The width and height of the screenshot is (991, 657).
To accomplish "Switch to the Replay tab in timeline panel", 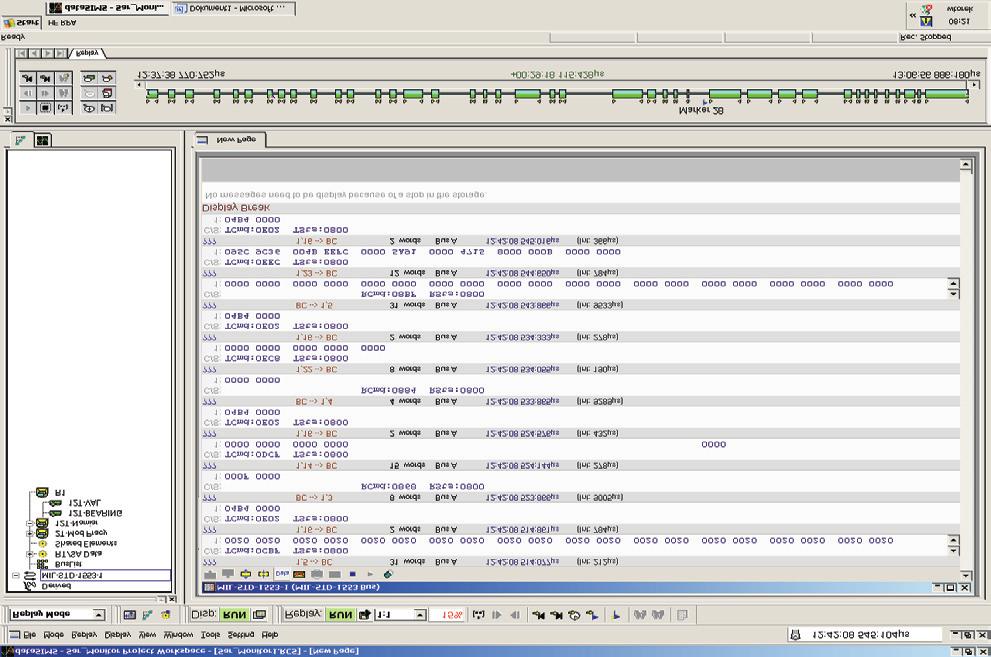I will point(87,53).
